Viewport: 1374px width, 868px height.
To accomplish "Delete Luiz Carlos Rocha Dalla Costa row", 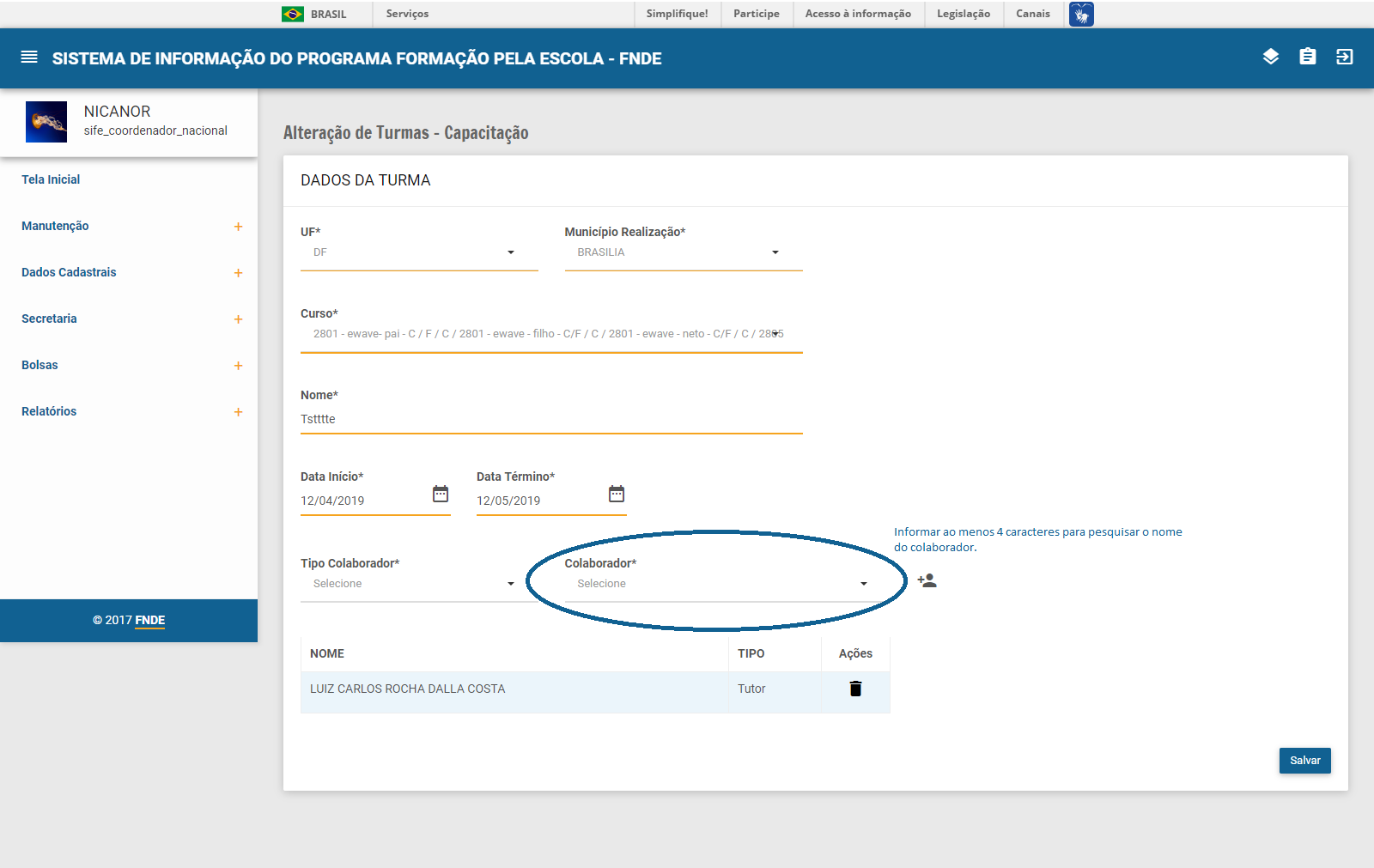I will [x=855, y=689].
